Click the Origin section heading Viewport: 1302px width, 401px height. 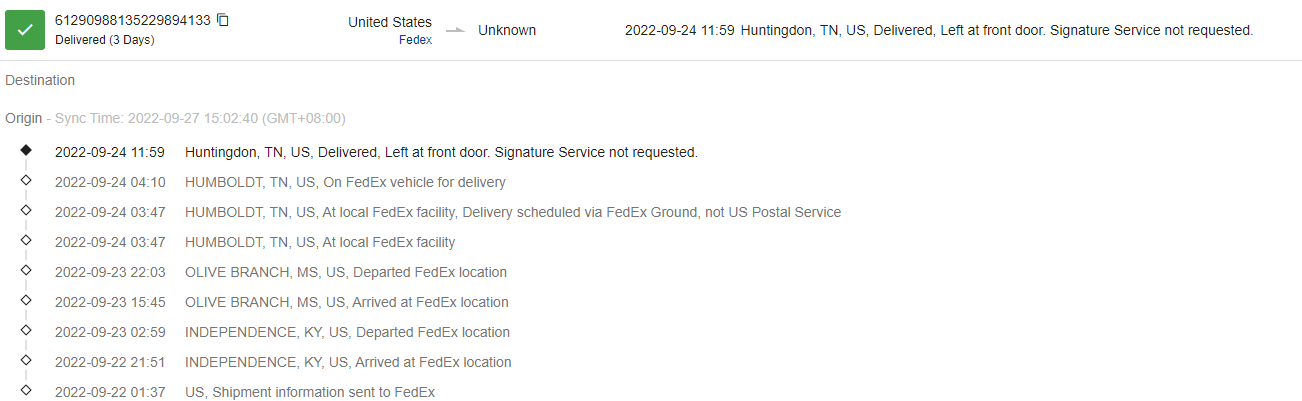[x=23, y=118]
